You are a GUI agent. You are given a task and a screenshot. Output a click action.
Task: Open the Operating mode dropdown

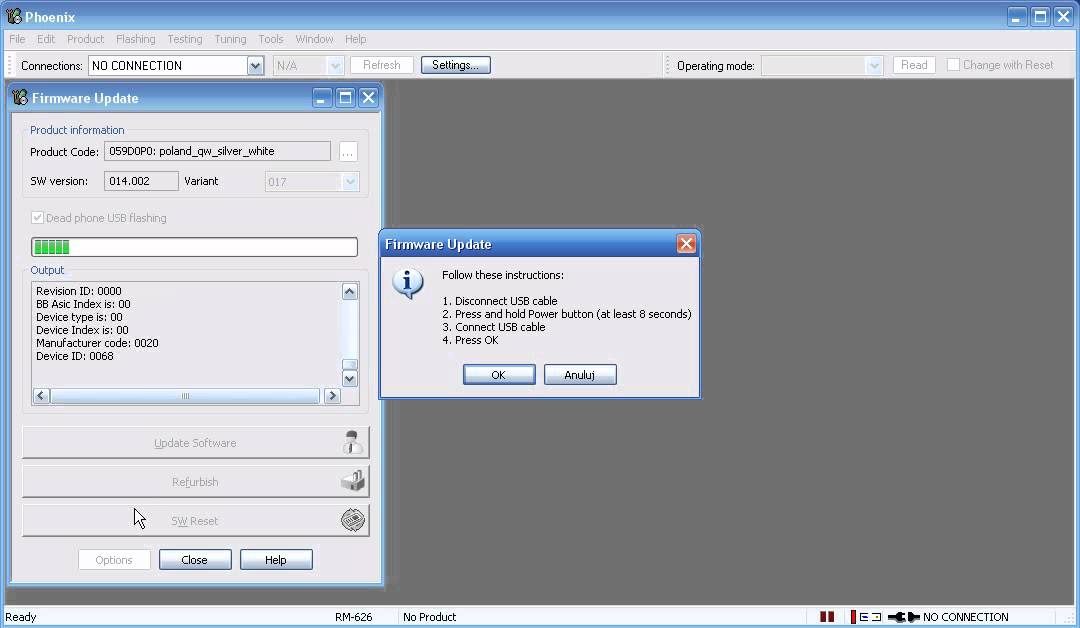(x=873, y=65)
